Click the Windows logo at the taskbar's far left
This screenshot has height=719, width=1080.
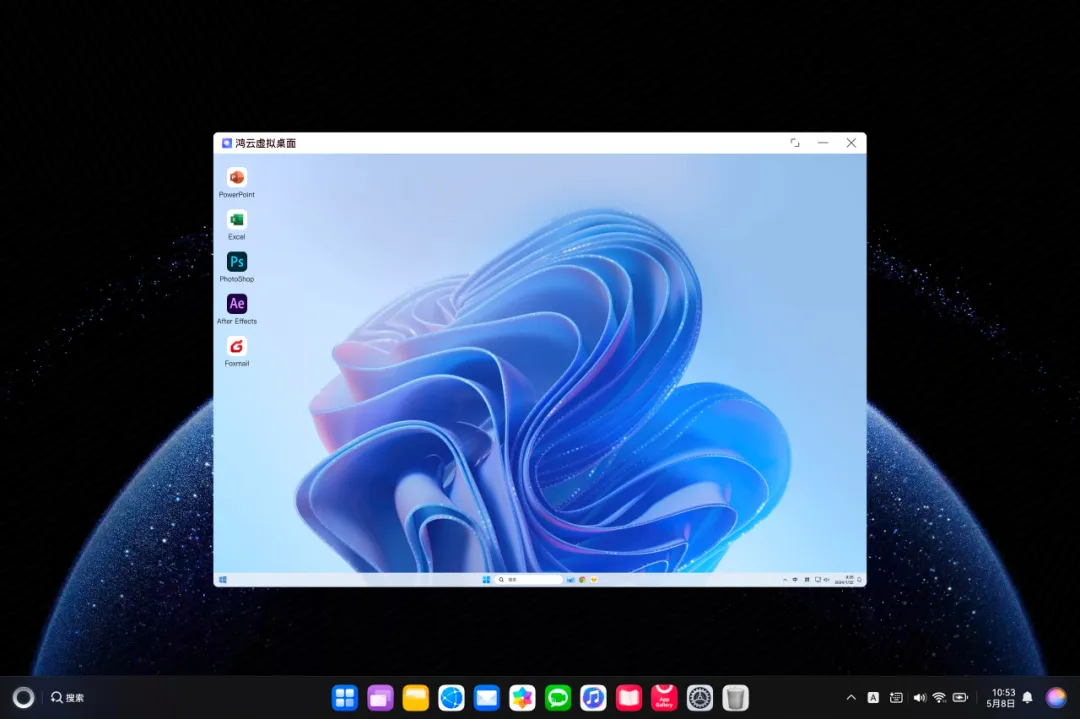(222, 580)
